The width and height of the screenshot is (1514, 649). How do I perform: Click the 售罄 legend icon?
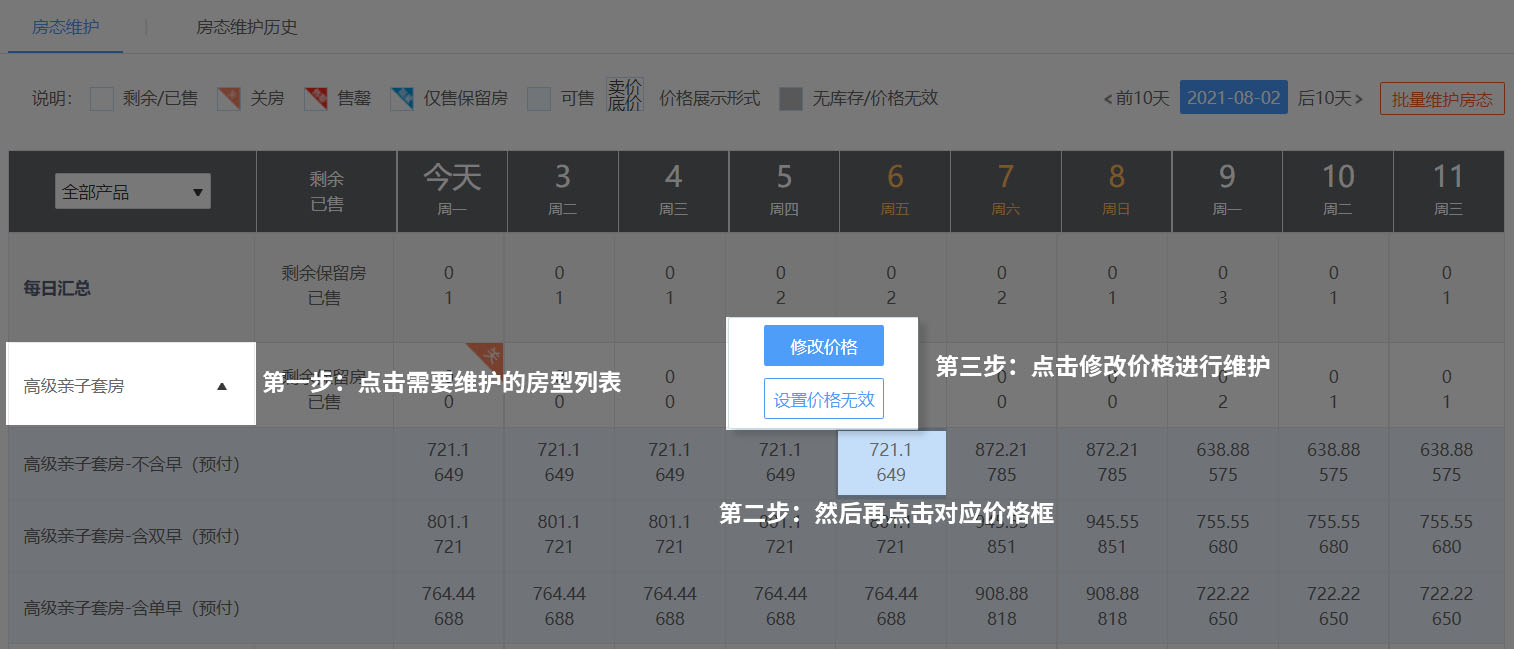coord(316,98)
